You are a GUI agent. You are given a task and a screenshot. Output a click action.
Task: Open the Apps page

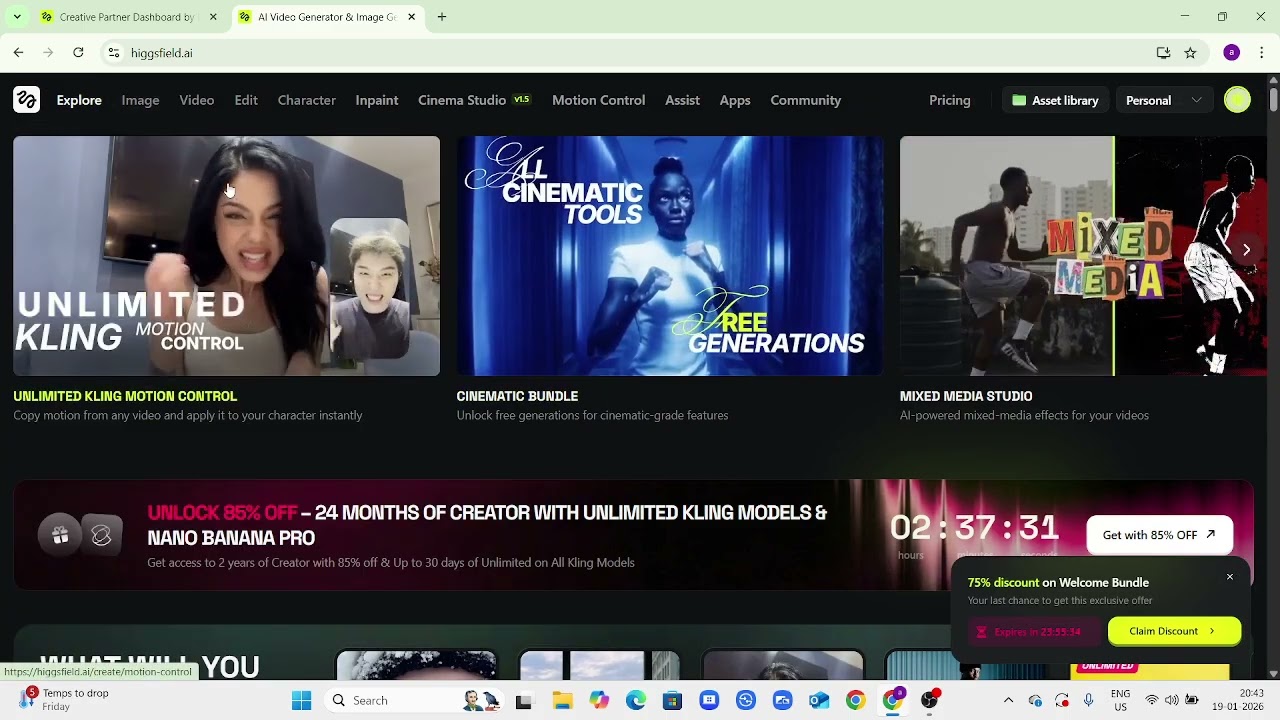pyautogui.click(x=735, y=100)
